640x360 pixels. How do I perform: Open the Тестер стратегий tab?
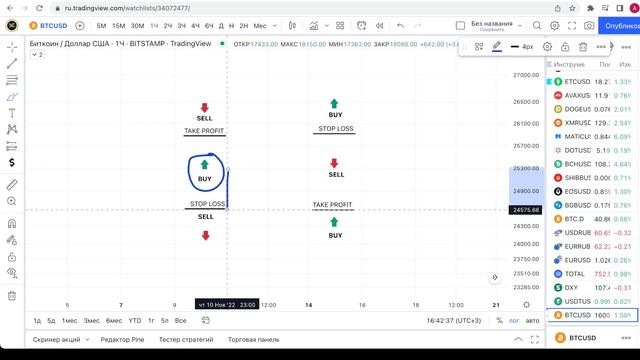click(186, 340)
